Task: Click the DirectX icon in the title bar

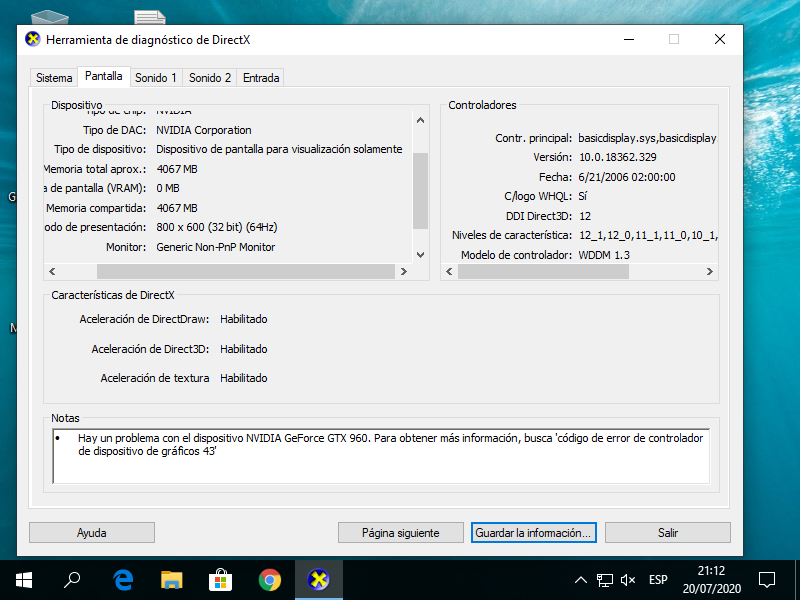Action: [x=33, y=39]
